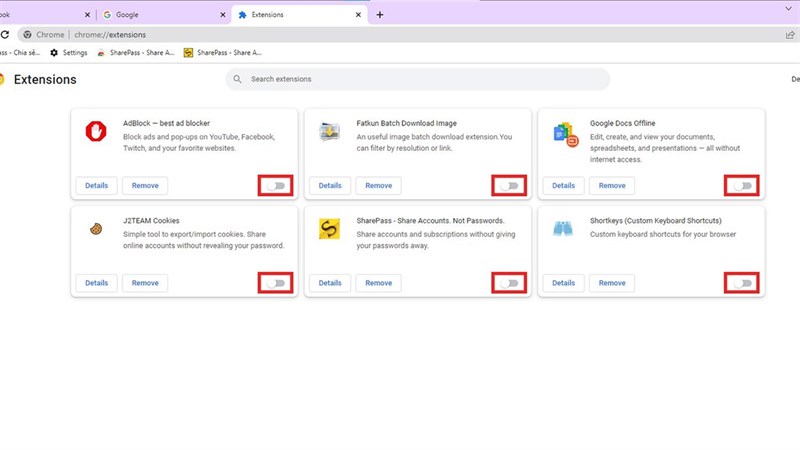Viewport: 800px width, 450px height.
Task: Click the AdBlock red hand icon
Action: coord(96,131)
